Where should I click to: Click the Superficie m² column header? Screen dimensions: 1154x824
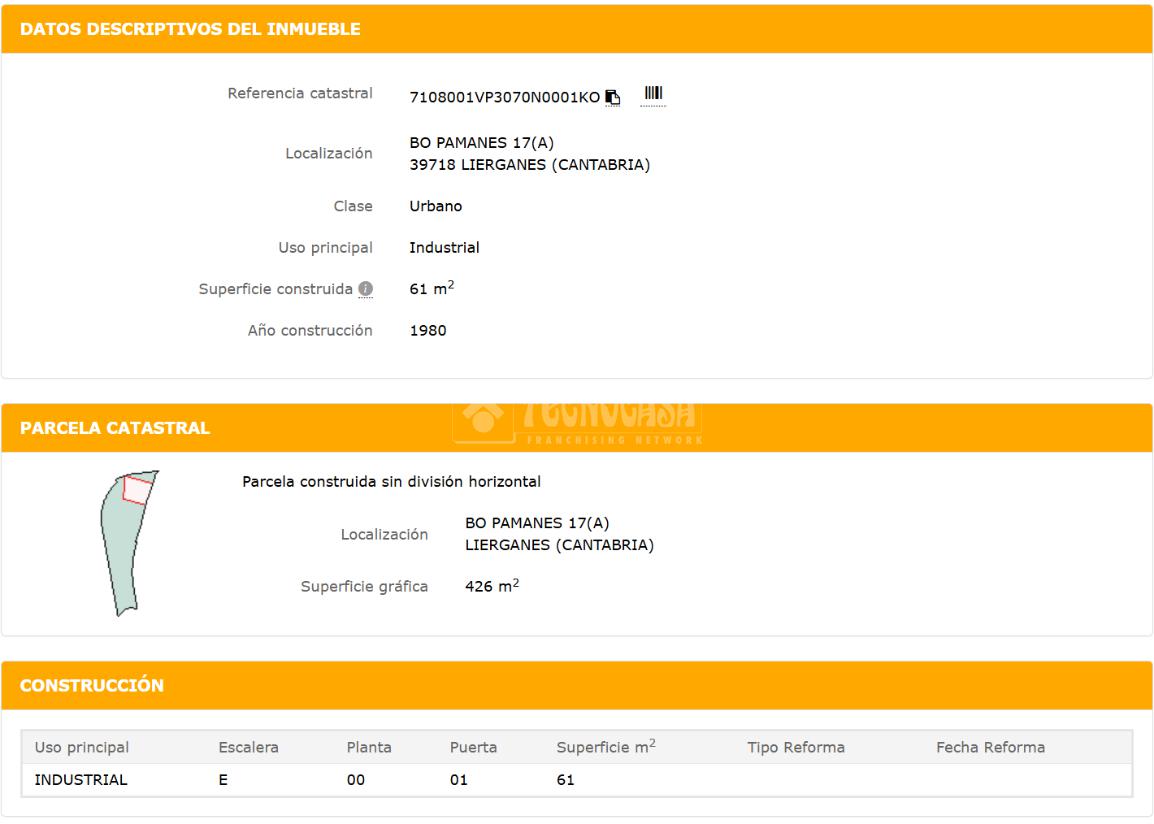(x=605, y=747)
